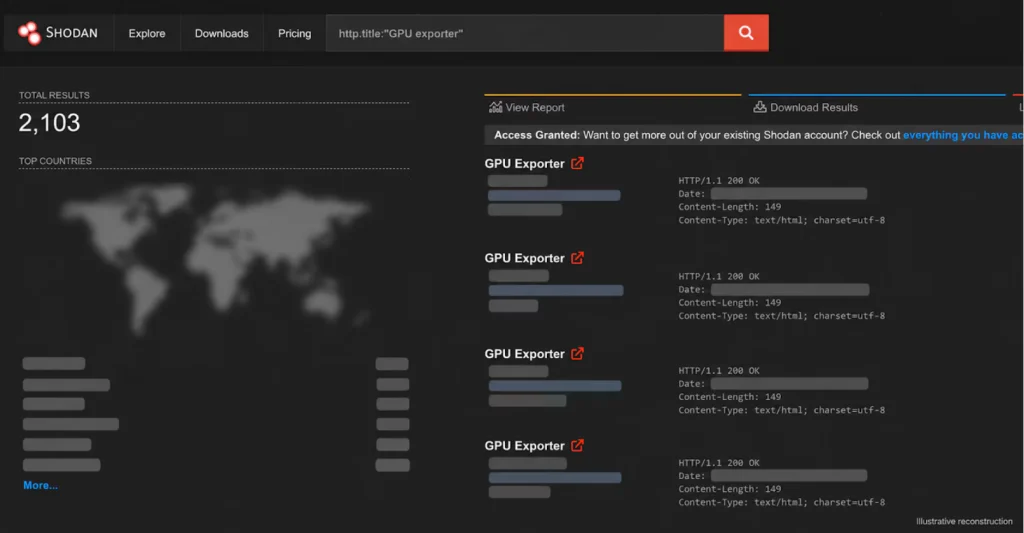Click Content-Type line in first result
The image size is (1024, 533).
click(782, 220)
